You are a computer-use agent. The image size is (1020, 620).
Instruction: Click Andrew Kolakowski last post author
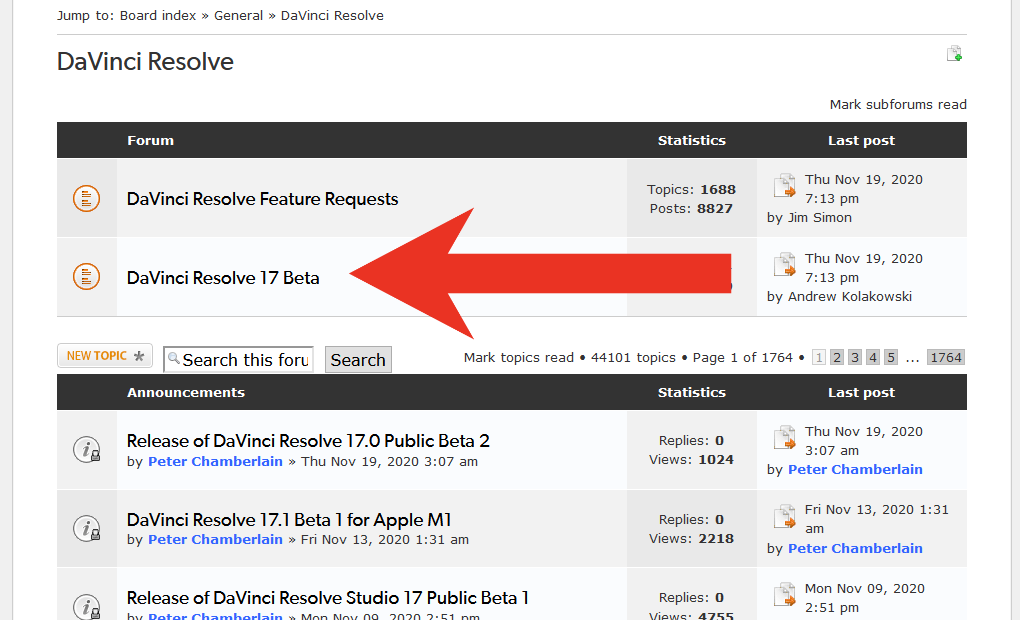[850, 297]
